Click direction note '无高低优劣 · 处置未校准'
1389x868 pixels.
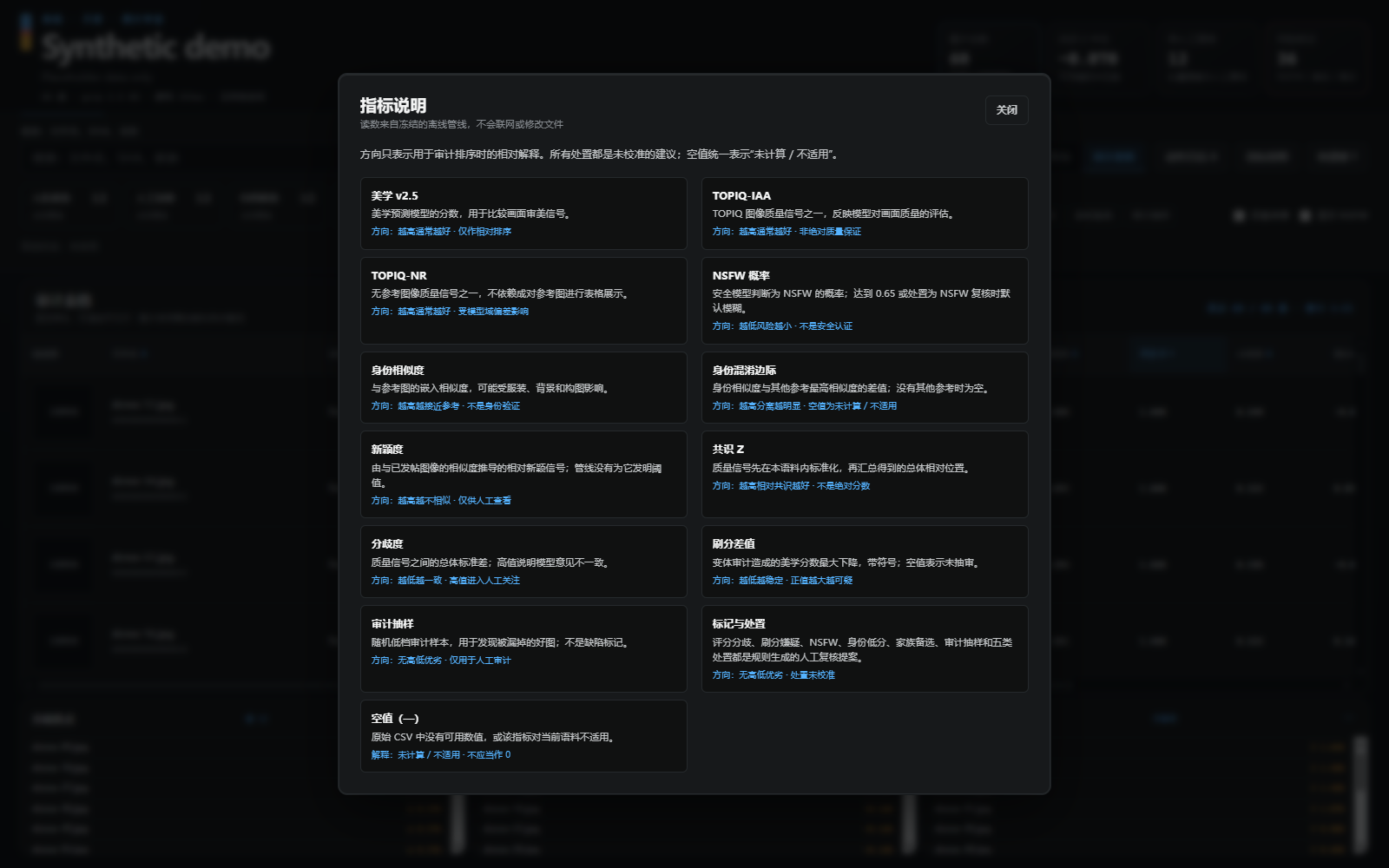pos(787,675)
